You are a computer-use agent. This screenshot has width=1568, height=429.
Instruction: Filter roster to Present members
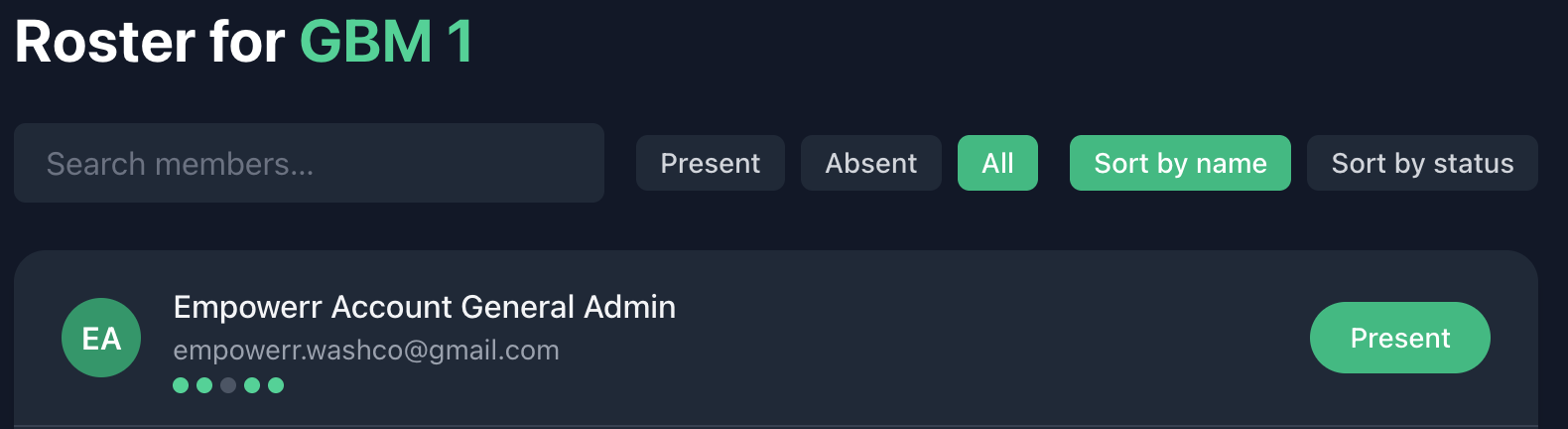click(710, 163)
